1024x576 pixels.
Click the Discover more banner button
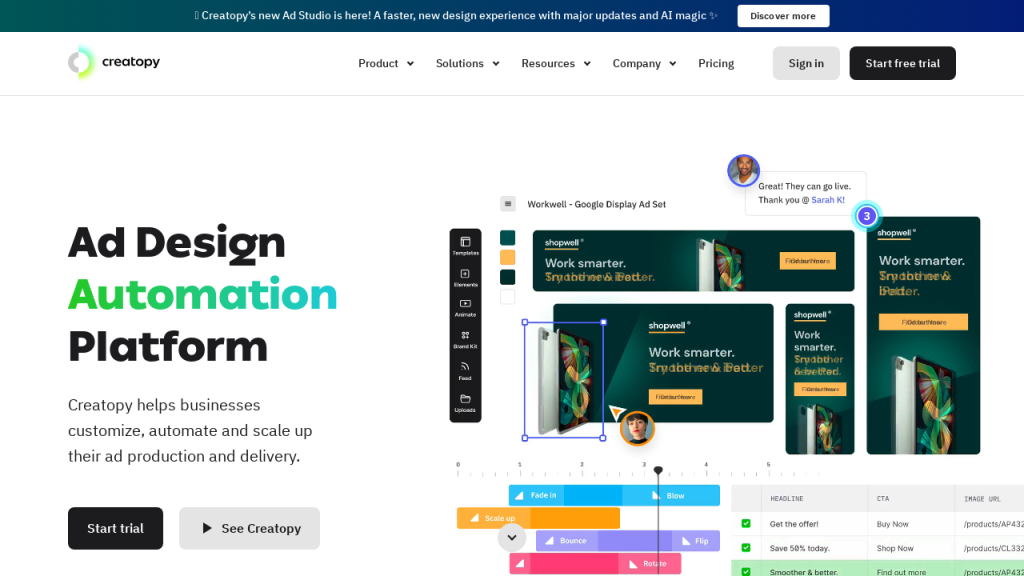(783, 16)
